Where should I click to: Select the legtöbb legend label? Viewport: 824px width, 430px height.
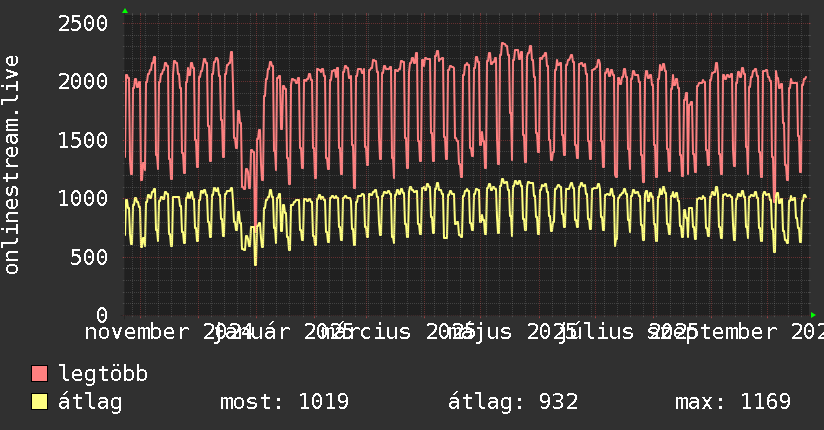point(103,374)
